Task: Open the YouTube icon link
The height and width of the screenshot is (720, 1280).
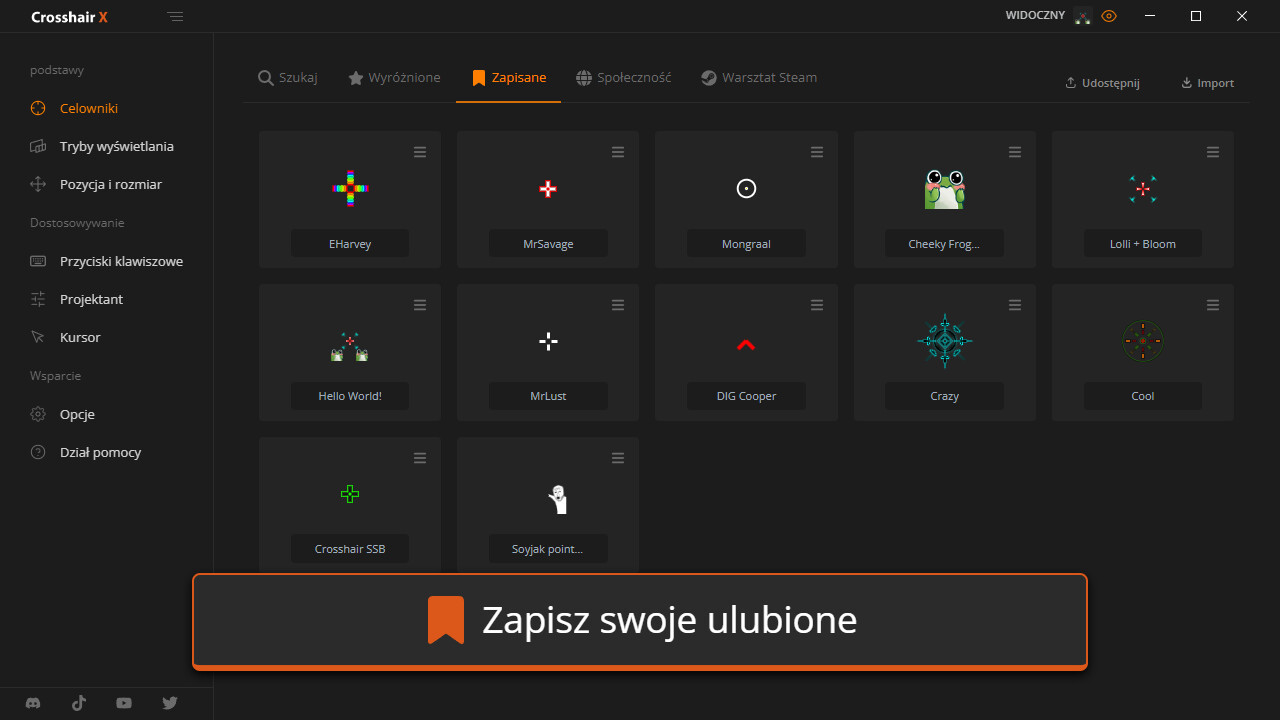Action: click(x=124, y=703)
